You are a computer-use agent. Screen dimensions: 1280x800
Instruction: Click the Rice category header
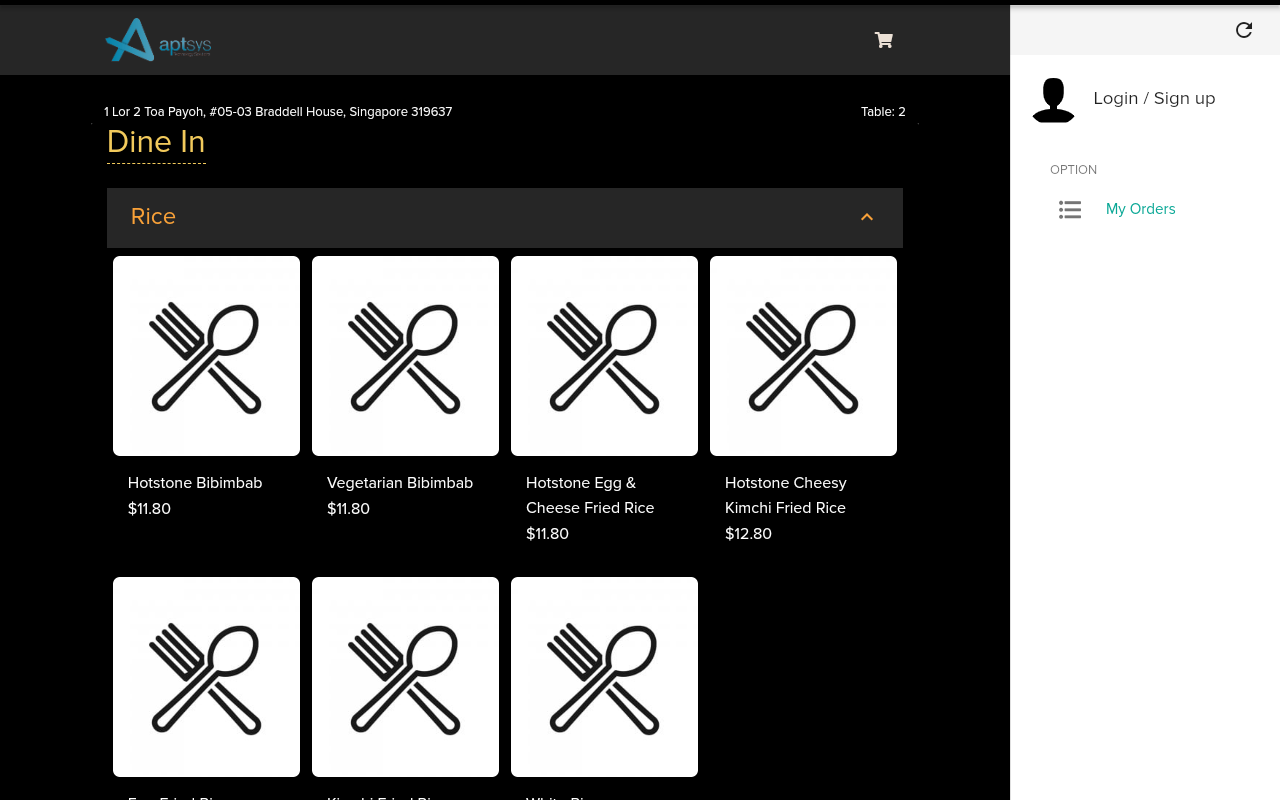click(x=153, y=217)
